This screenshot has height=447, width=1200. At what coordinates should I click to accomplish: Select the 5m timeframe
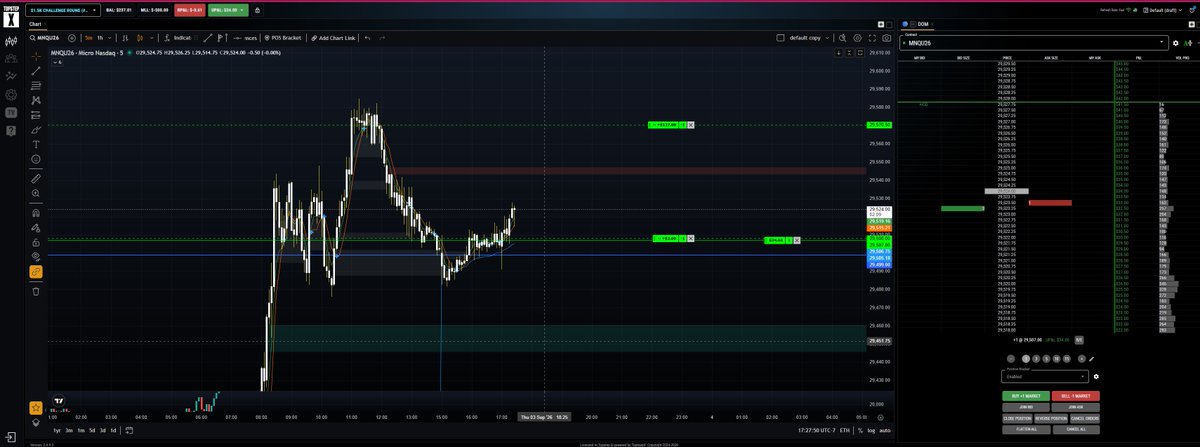coord(88,38)
